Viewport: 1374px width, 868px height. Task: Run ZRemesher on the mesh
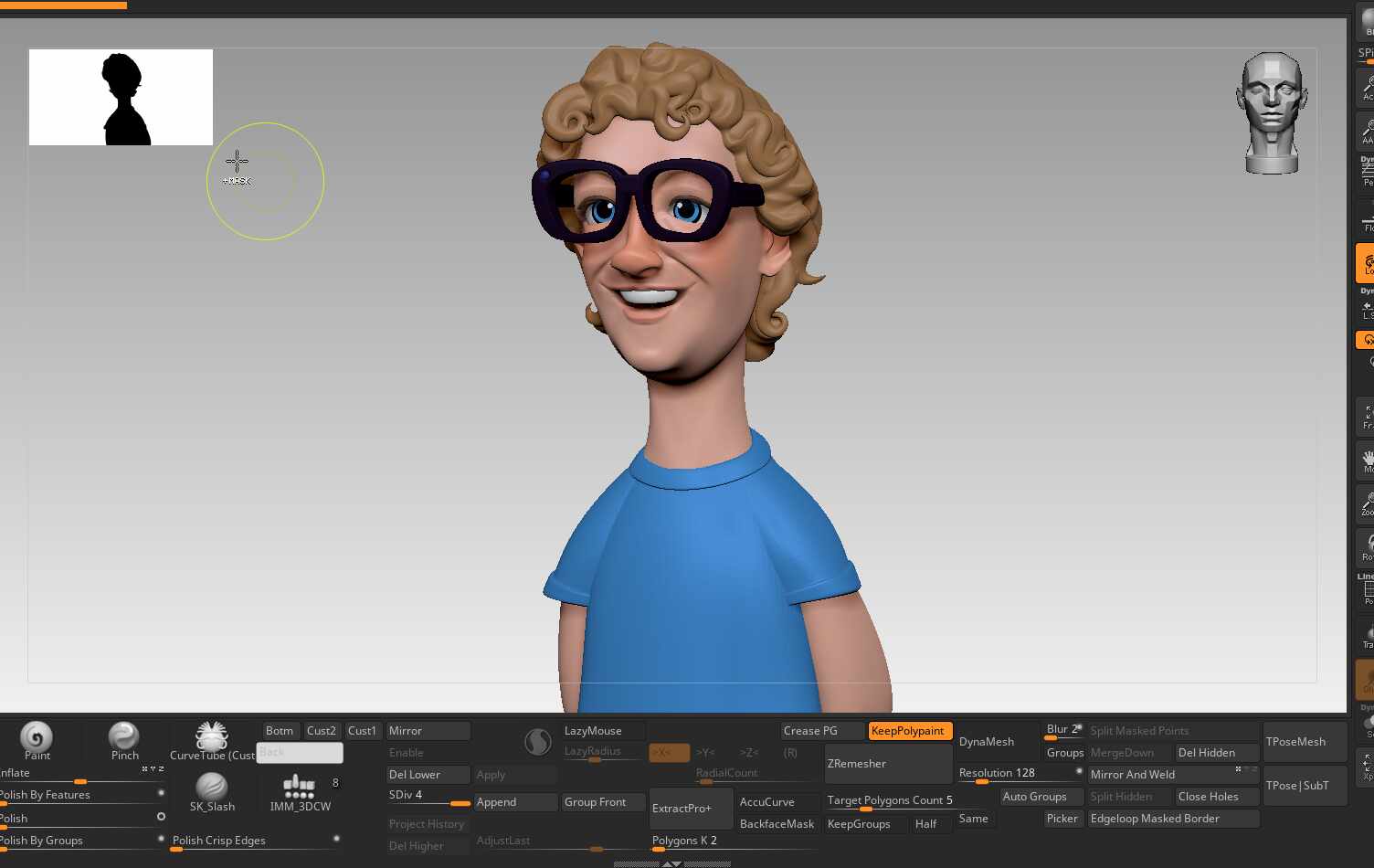pyautogui.click(x=888, y=764)
